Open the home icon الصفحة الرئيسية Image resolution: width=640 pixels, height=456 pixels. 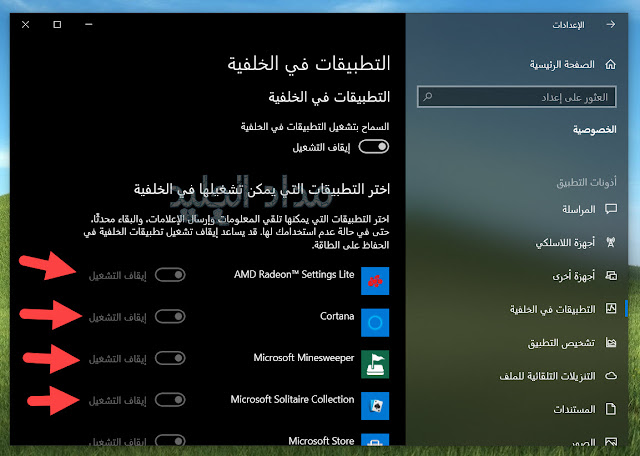coord(611,65)
